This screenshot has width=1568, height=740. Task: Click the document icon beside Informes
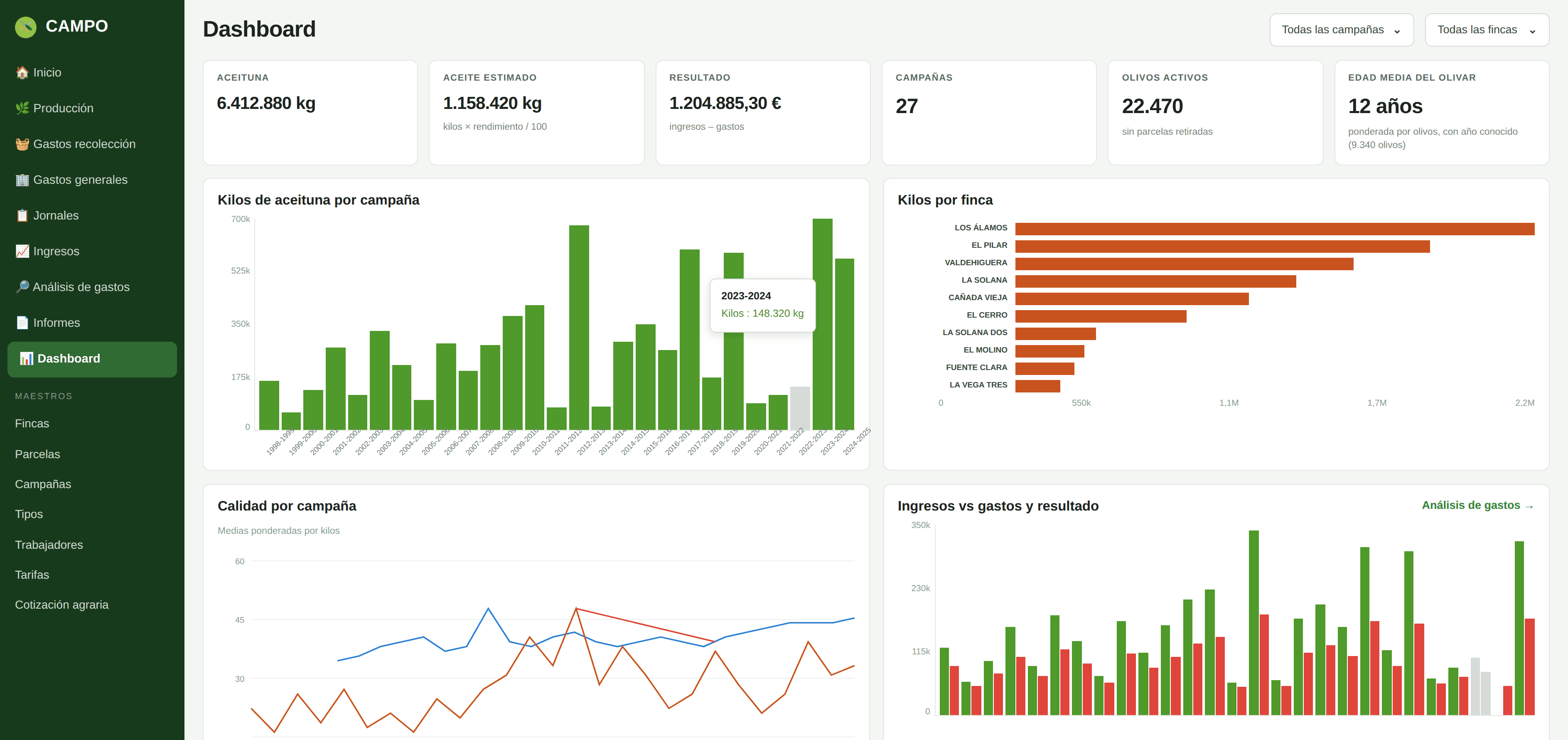(22, 323)
